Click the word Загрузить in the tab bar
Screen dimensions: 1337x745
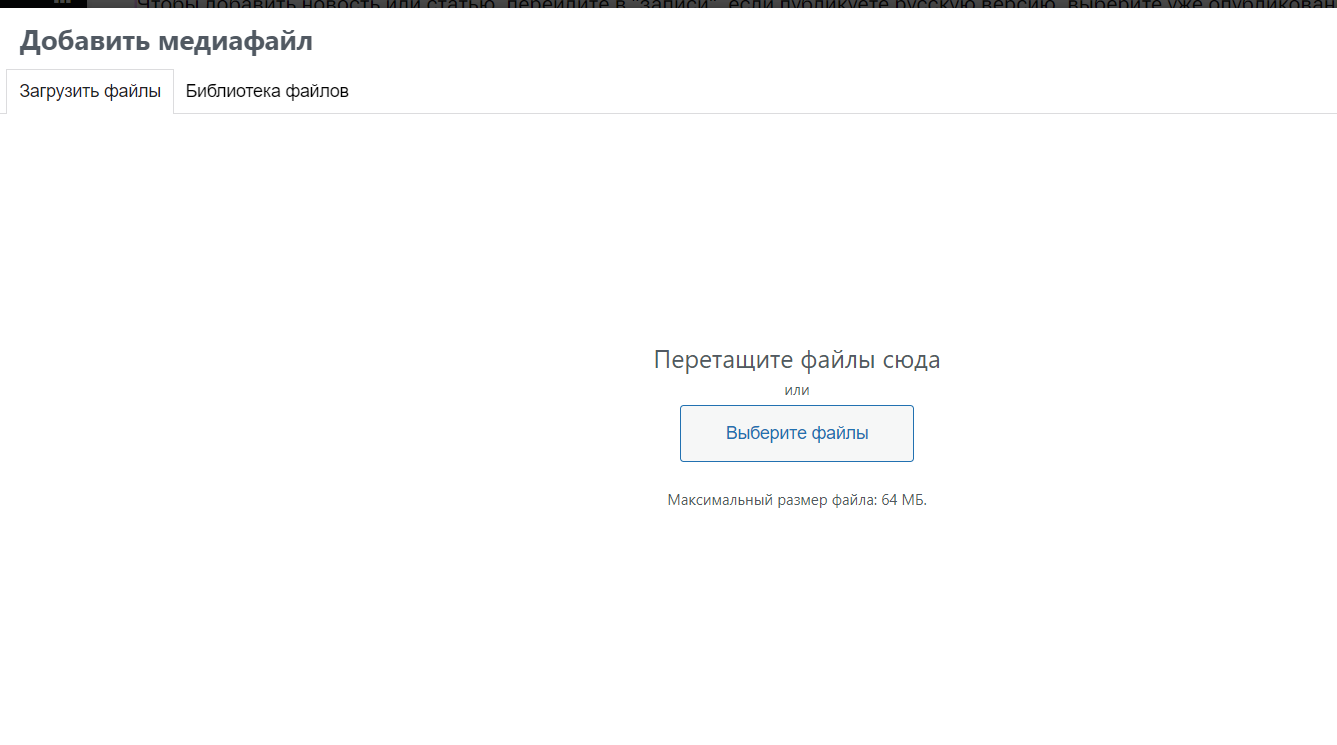(x=59, y=92)
